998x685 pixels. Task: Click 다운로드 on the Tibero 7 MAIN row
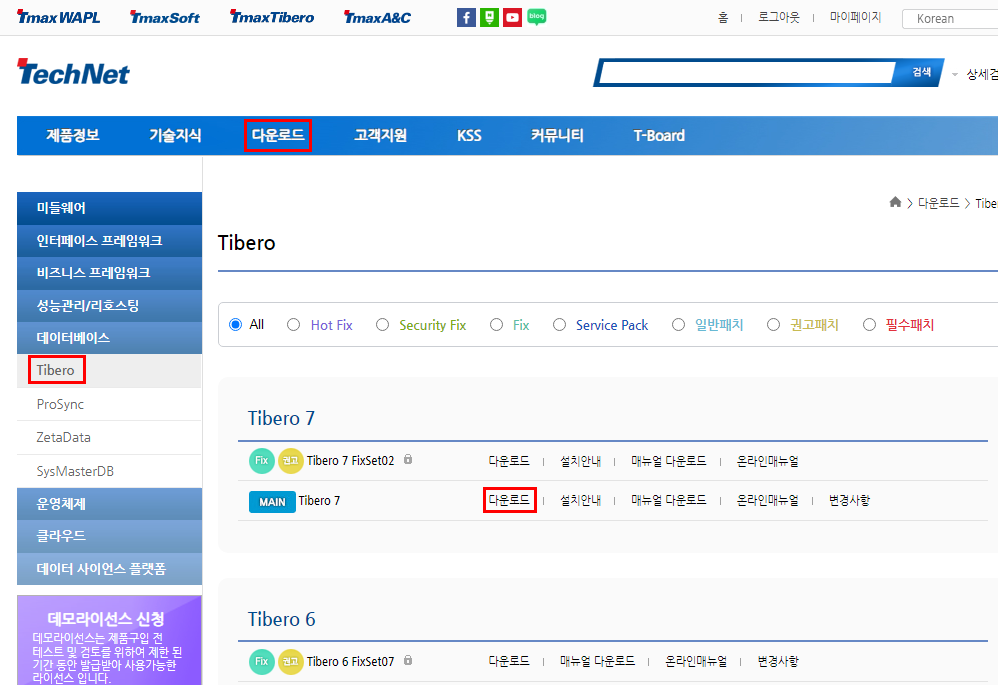pos(509,500)
